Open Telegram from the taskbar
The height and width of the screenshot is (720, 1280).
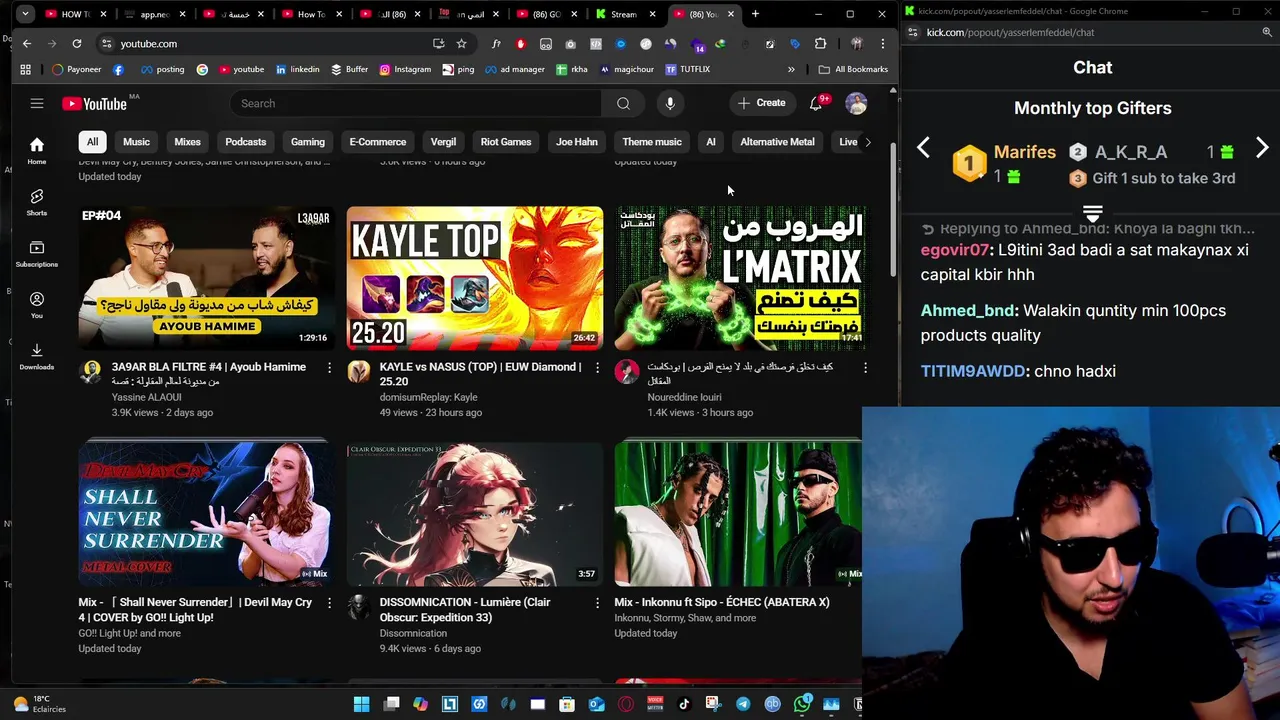[x=743, y=704]
